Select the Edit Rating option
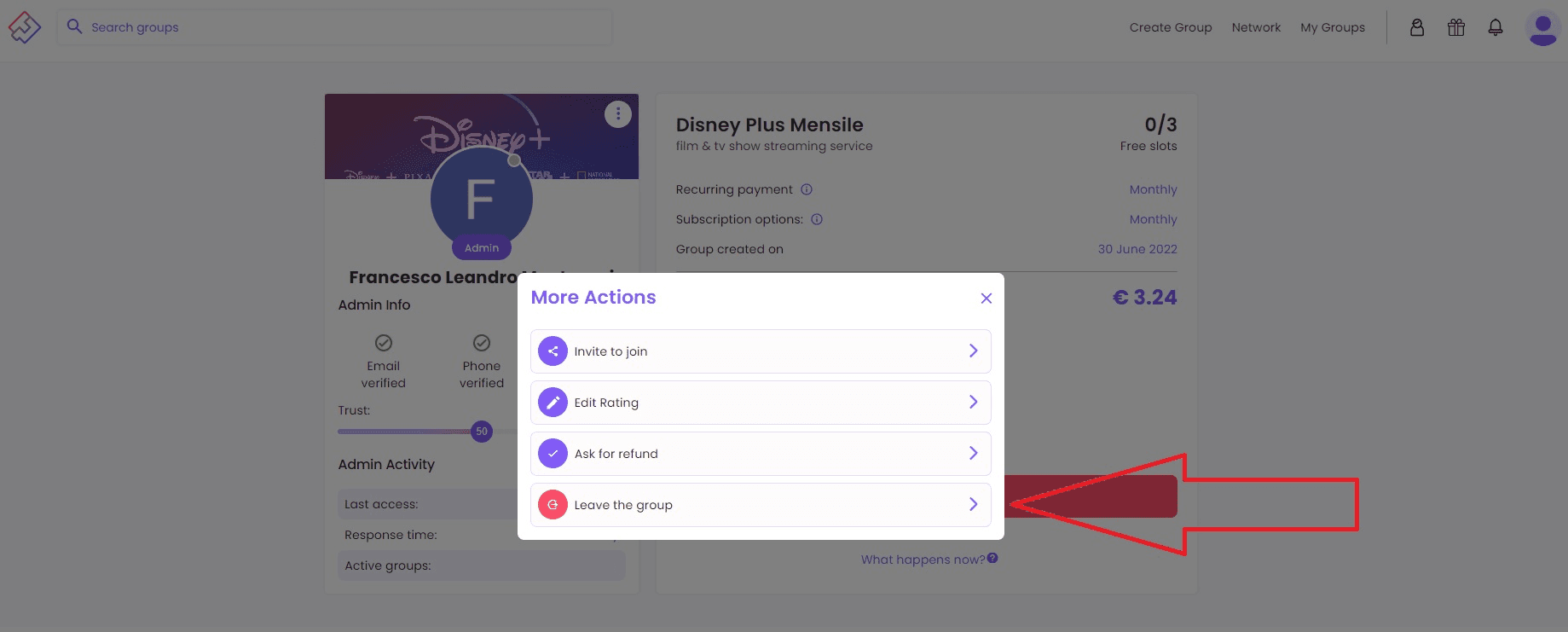1568x632 pixels. (x=761, y=403)
